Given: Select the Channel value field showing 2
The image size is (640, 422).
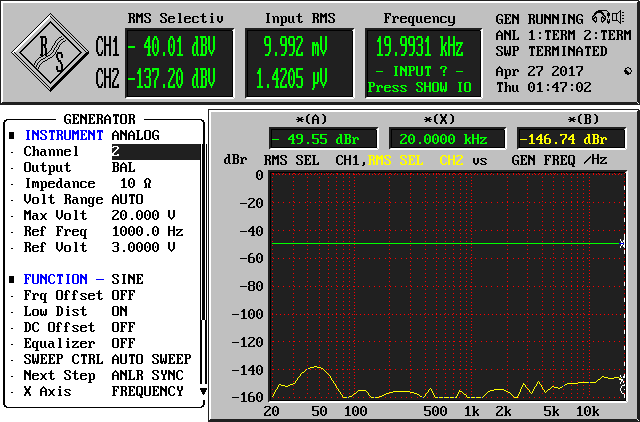Looking at the screenshot, I should (x=156, y=151).
